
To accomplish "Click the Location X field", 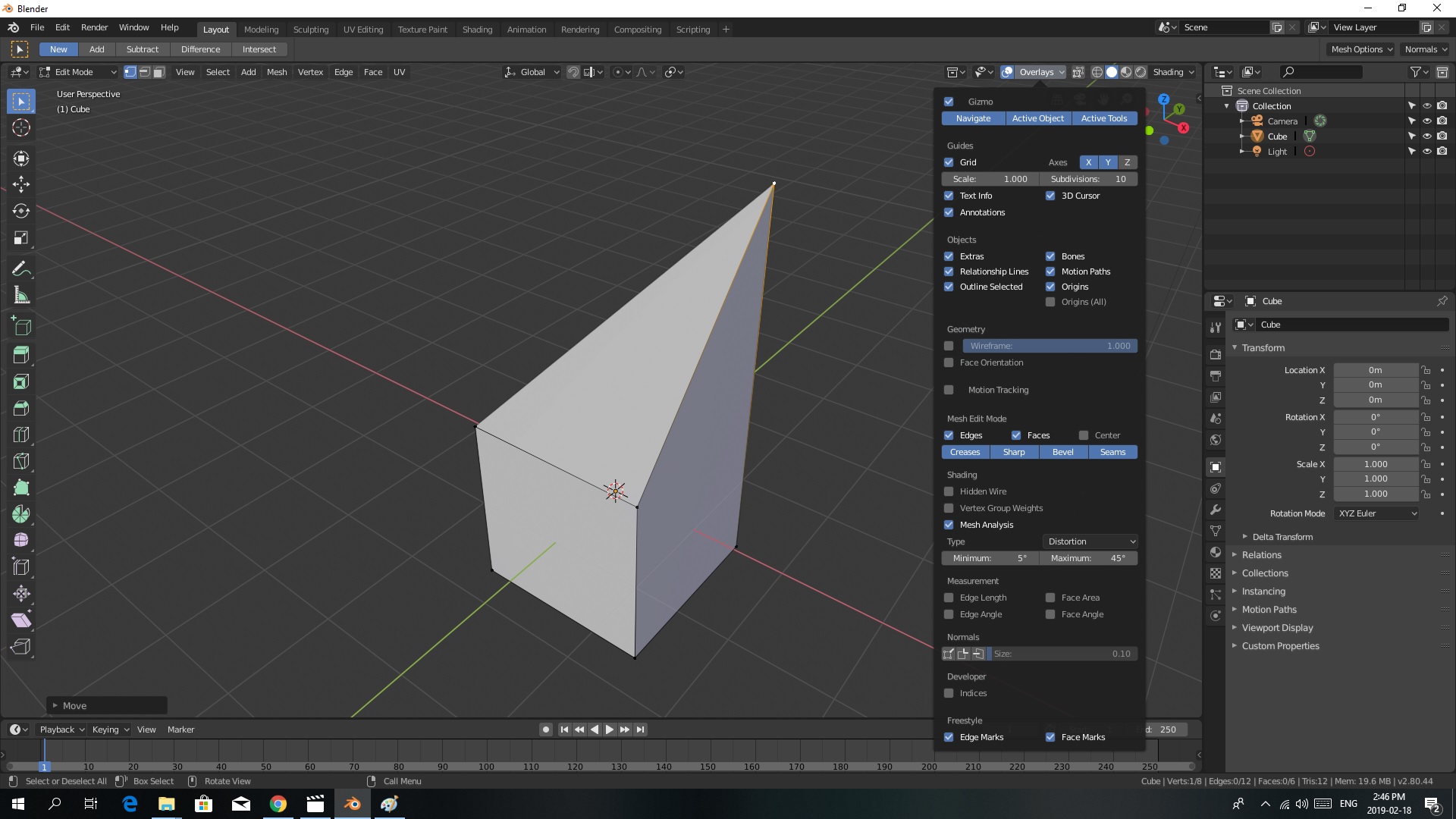I will (x=1376, y=370).
